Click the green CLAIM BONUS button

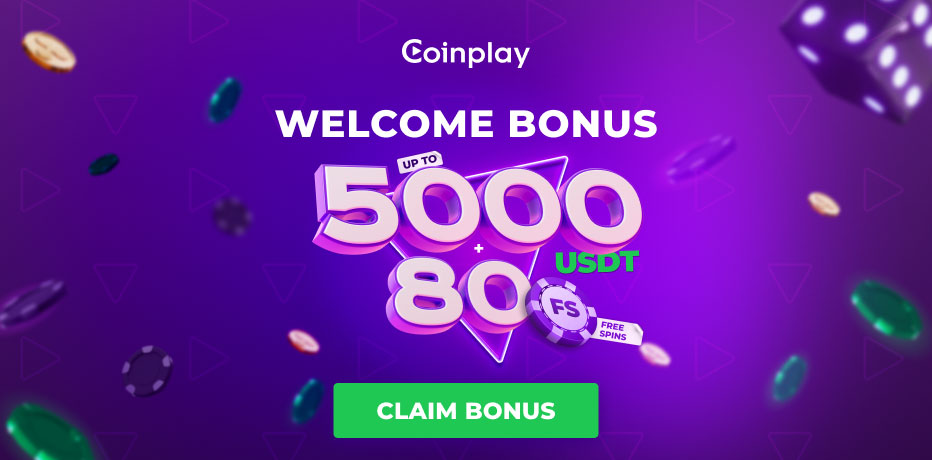pyautogui.click(x=465, y=411)
